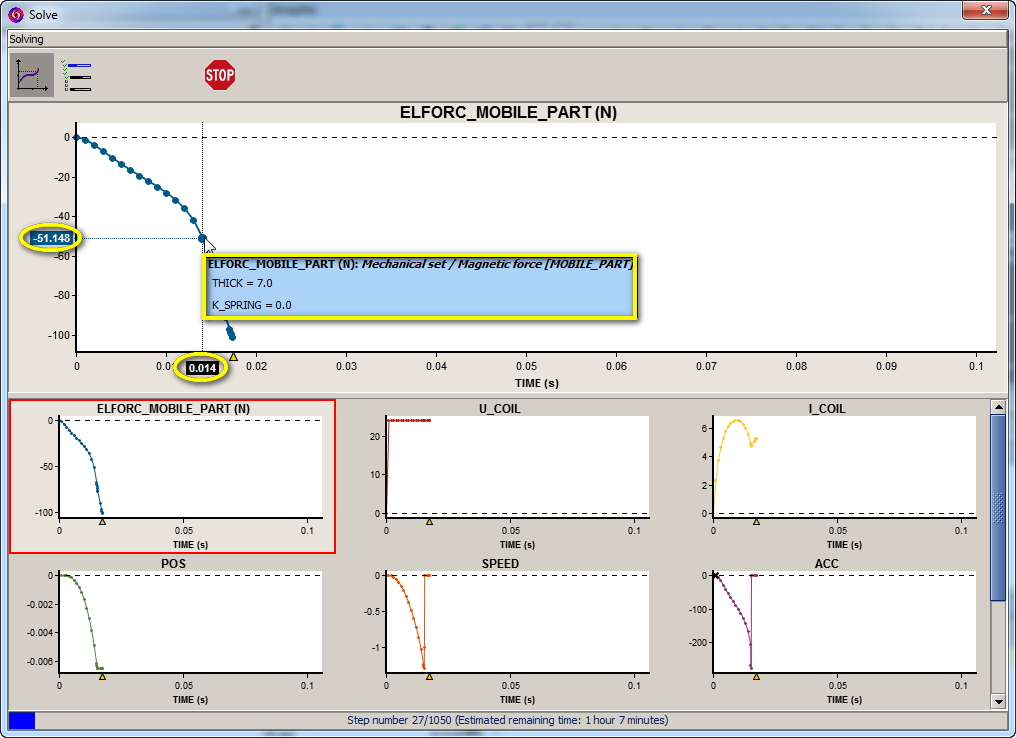Screen dimensions: 1016x738
Task: Open the Solving menu
Action: [27, 39]
